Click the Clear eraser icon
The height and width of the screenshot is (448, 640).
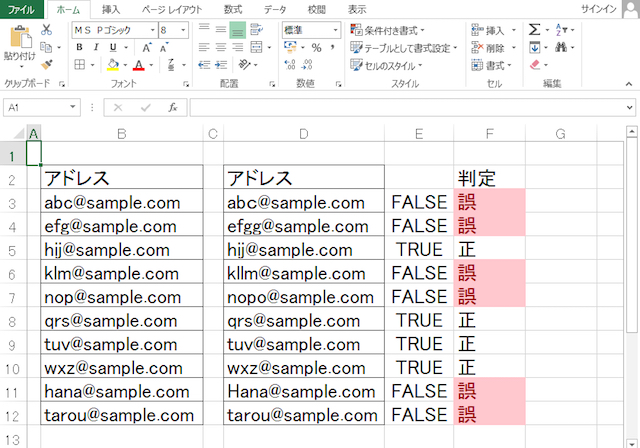pyautogui.click(x=535, y=65)
